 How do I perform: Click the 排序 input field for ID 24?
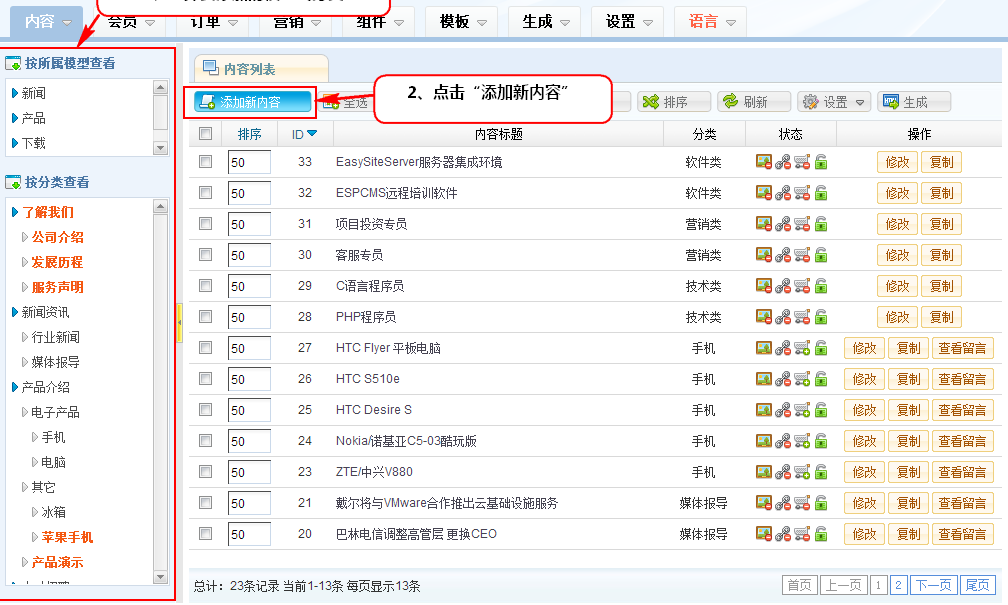249,441
